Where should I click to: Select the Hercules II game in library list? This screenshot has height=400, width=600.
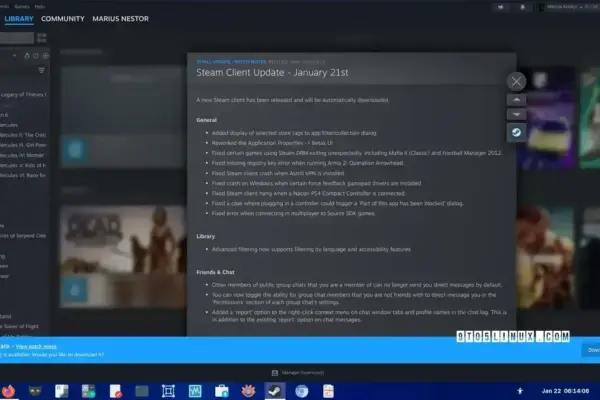pos(23,135)
